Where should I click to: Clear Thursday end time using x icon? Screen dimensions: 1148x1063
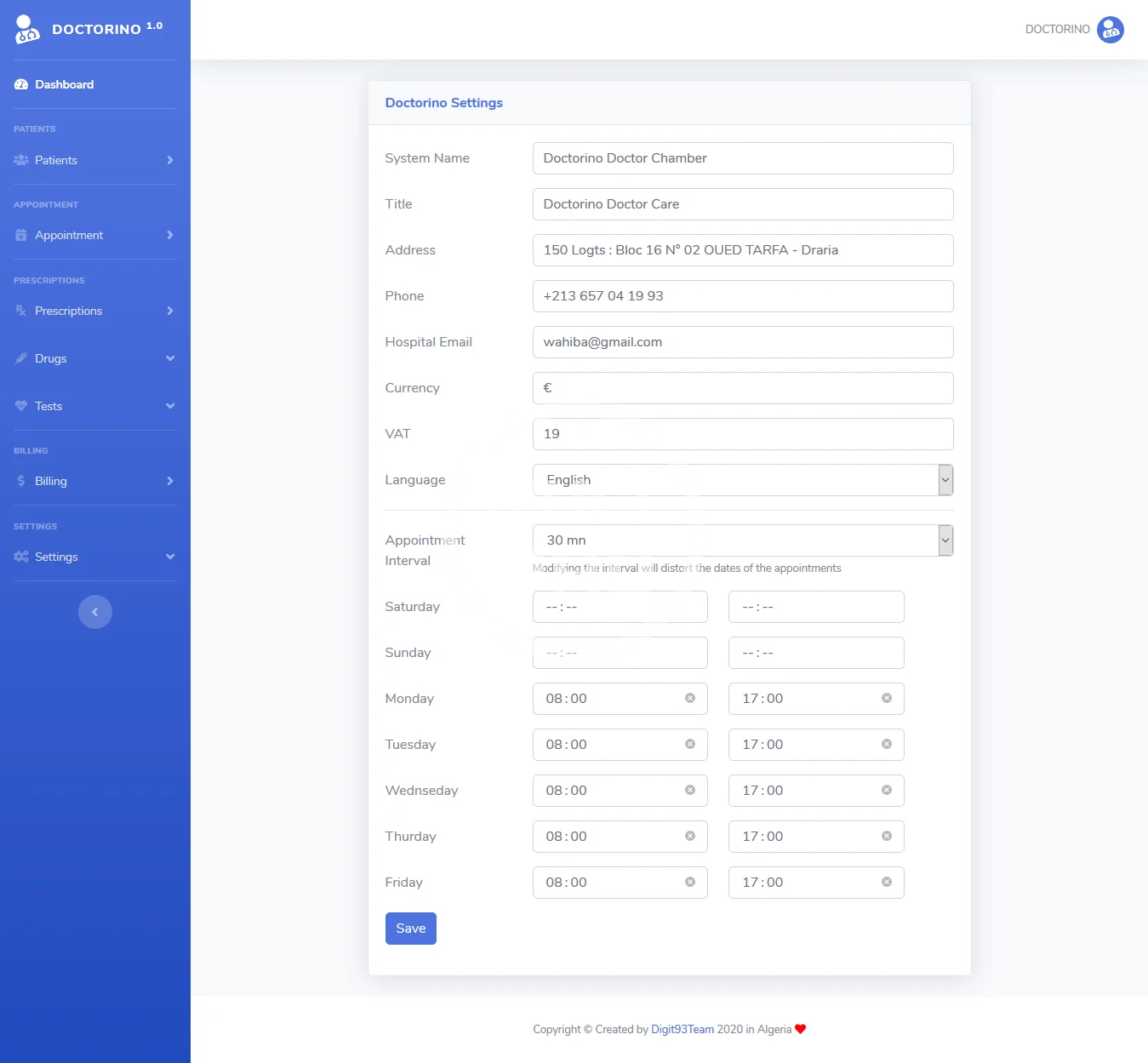click(887, 837)
